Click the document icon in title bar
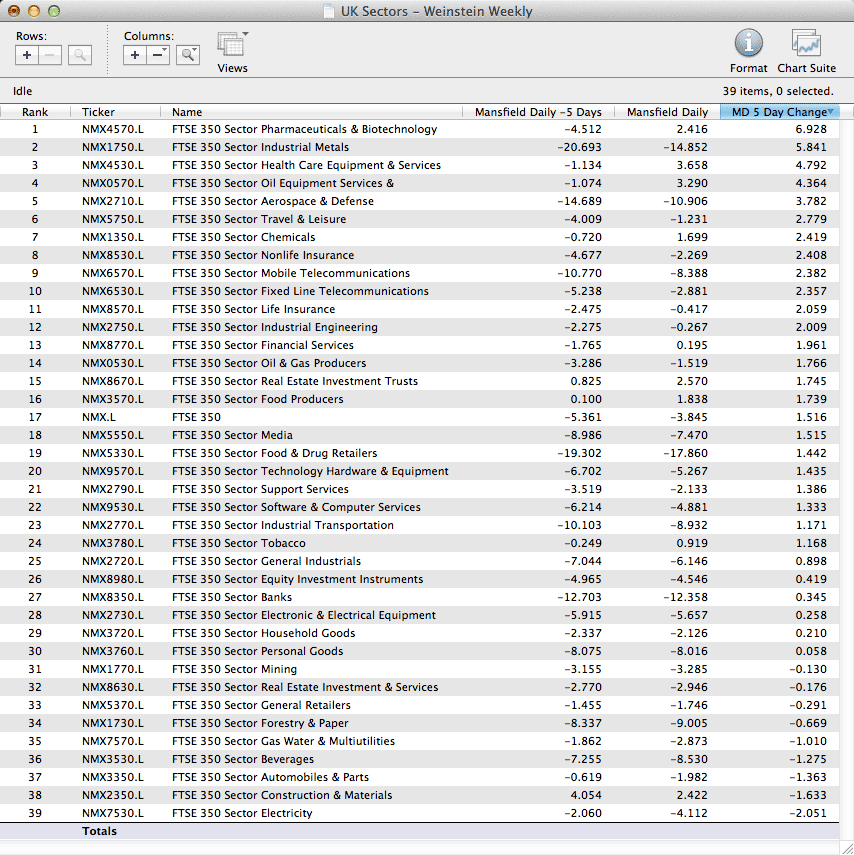Viewport: 854px width, 855px height. (329, 12)
